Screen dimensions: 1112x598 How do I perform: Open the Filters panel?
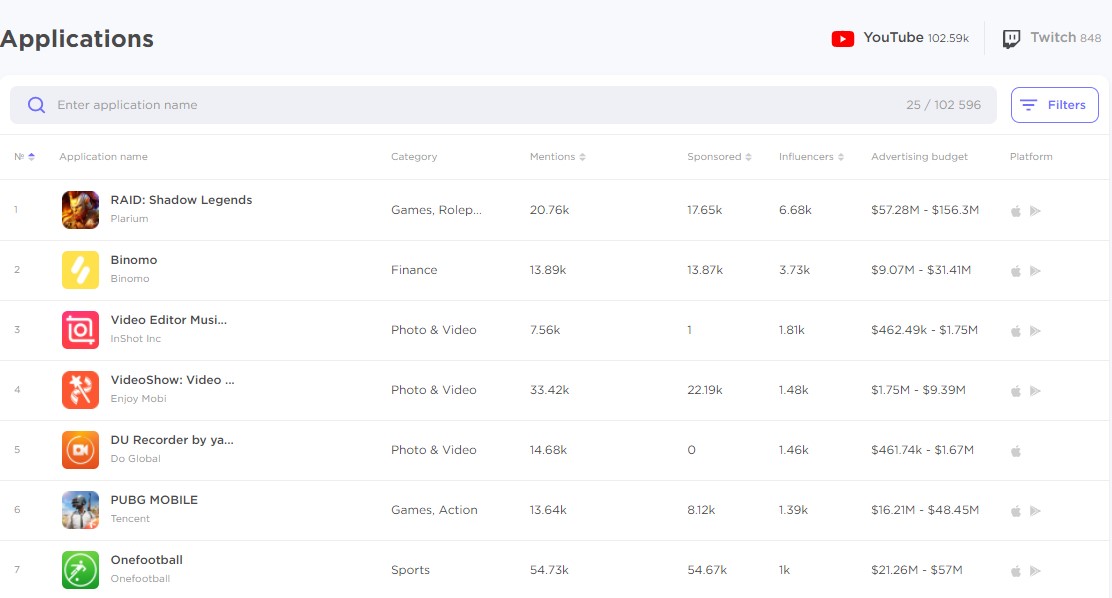(1055, 105)
